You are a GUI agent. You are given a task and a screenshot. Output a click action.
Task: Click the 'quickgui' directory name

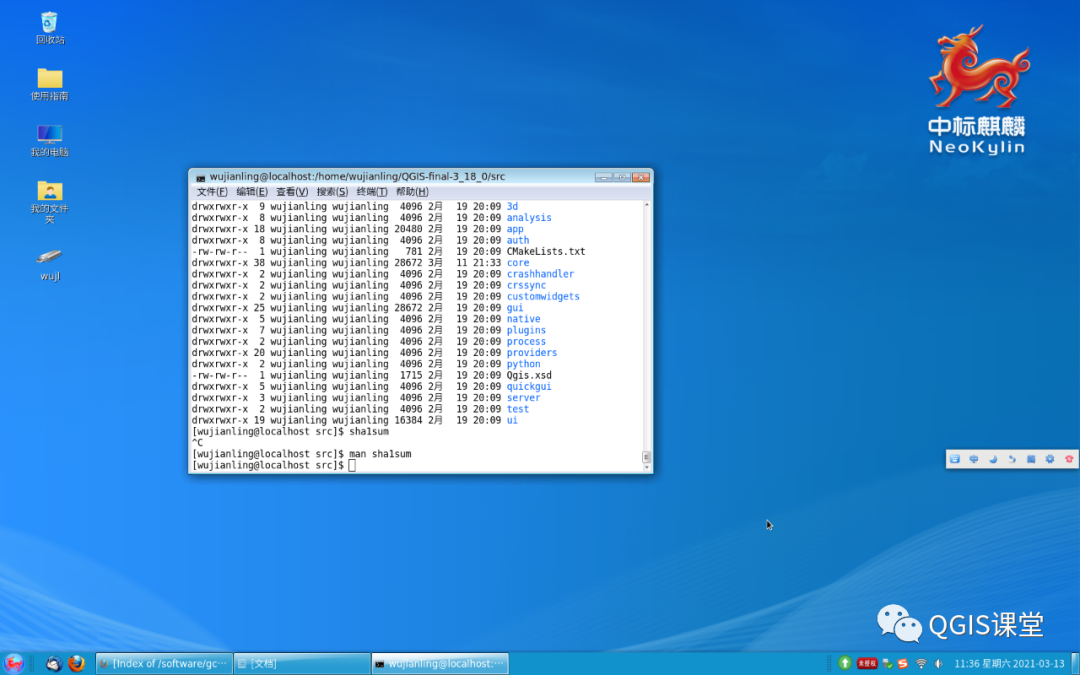pyautogui.click(x=529, y=386)
